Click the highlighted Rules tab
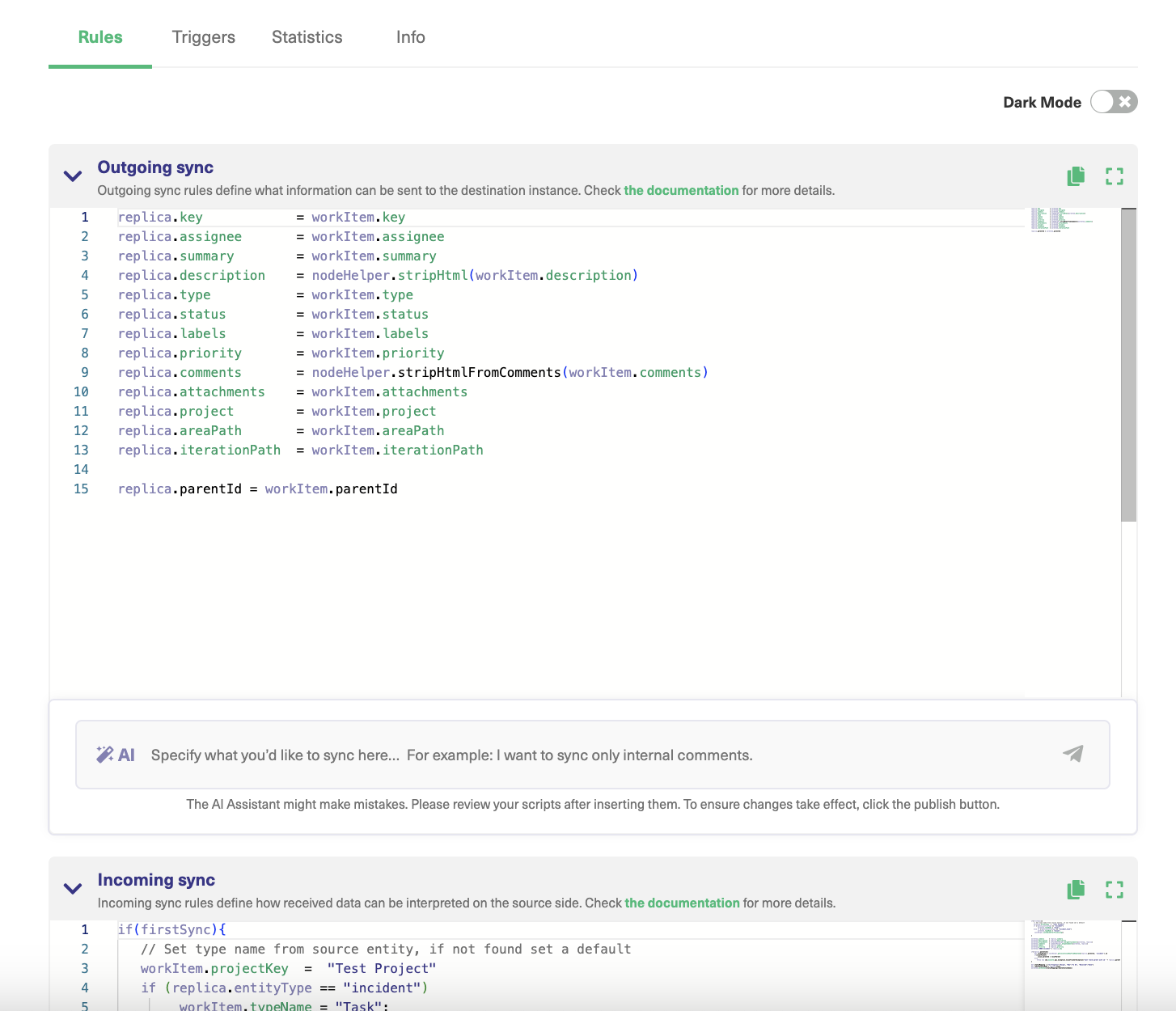This screenshot has width=1176, height=1011. pos(99,37)
